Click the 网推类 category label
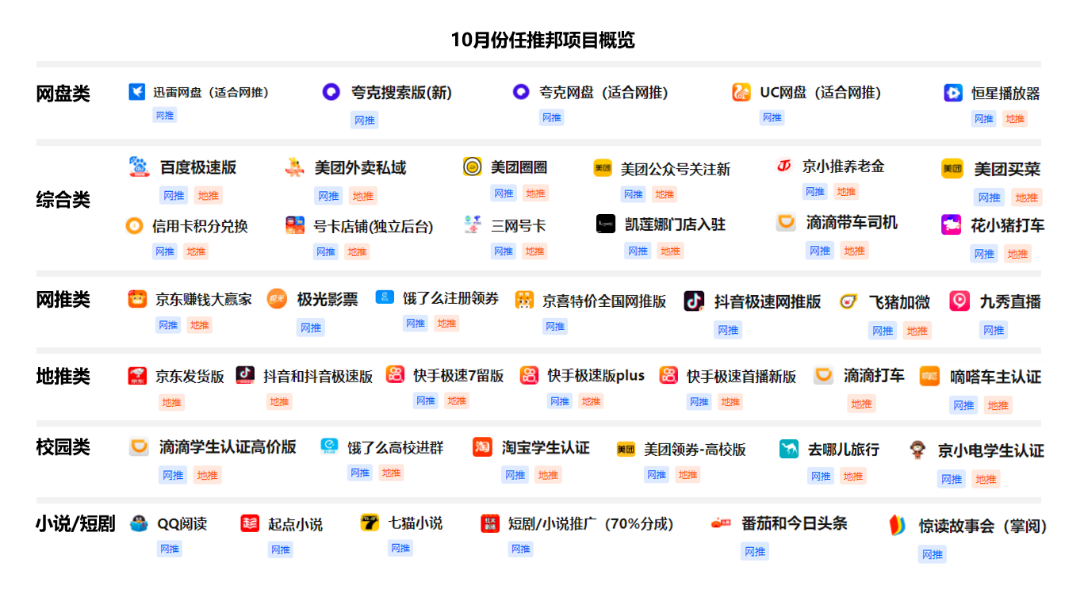Image resolution: width=1080 pixels, height=602 pixels. pyautogui.click(x=63, y=300)
